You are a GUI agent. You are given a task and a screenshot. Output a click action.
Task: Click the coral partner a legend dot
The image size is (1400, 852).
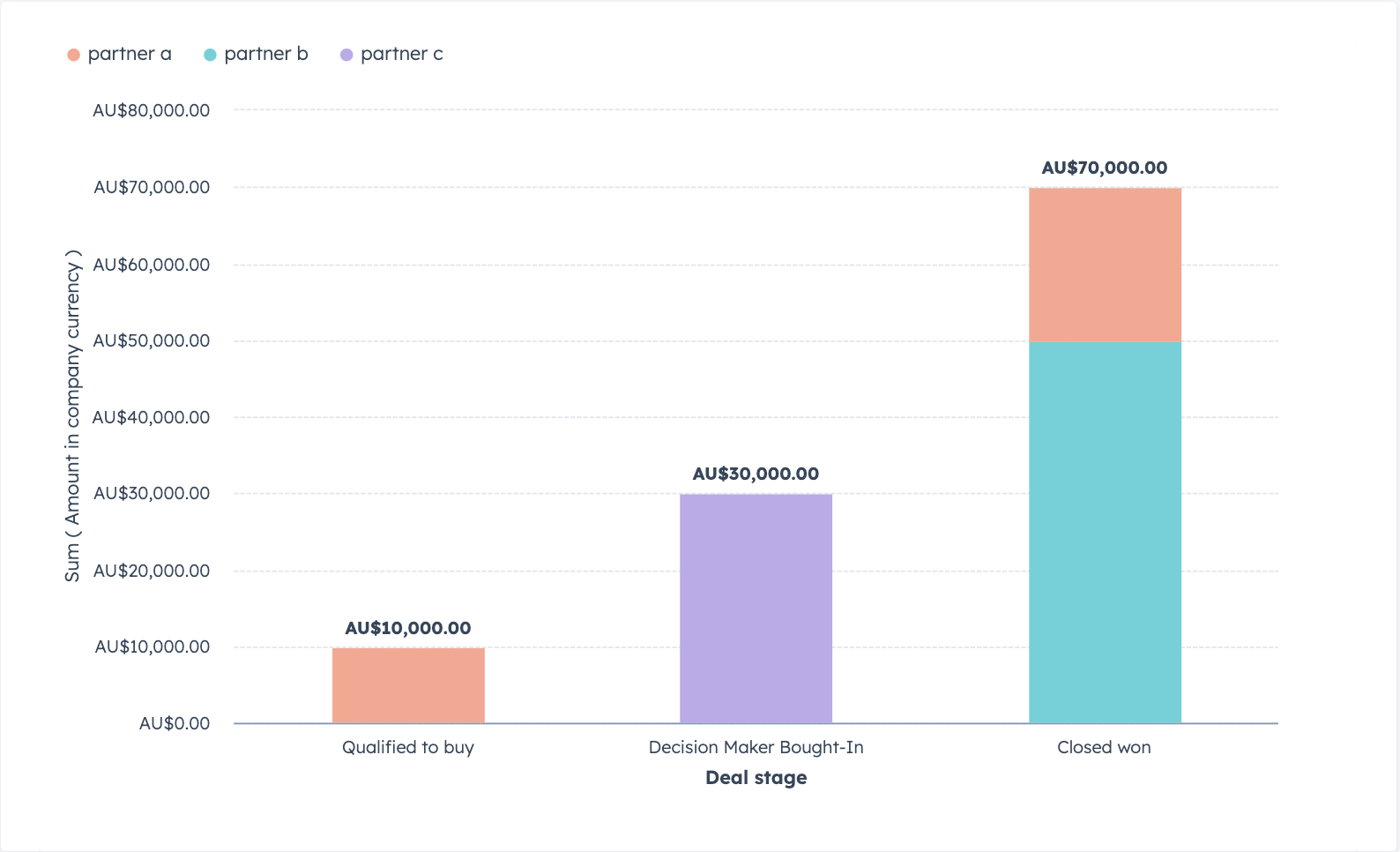point(74,56)
